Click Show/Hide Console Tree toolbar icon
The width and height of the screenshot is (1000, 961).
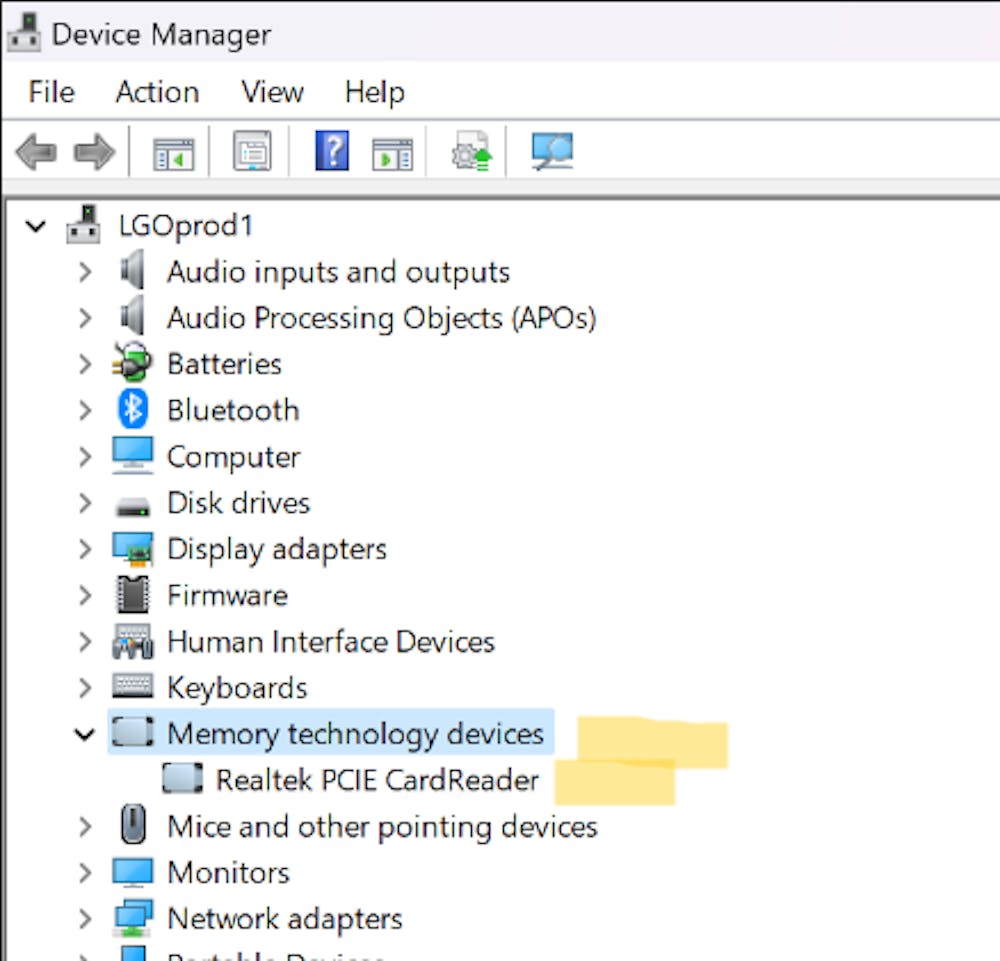coord(173,153)
